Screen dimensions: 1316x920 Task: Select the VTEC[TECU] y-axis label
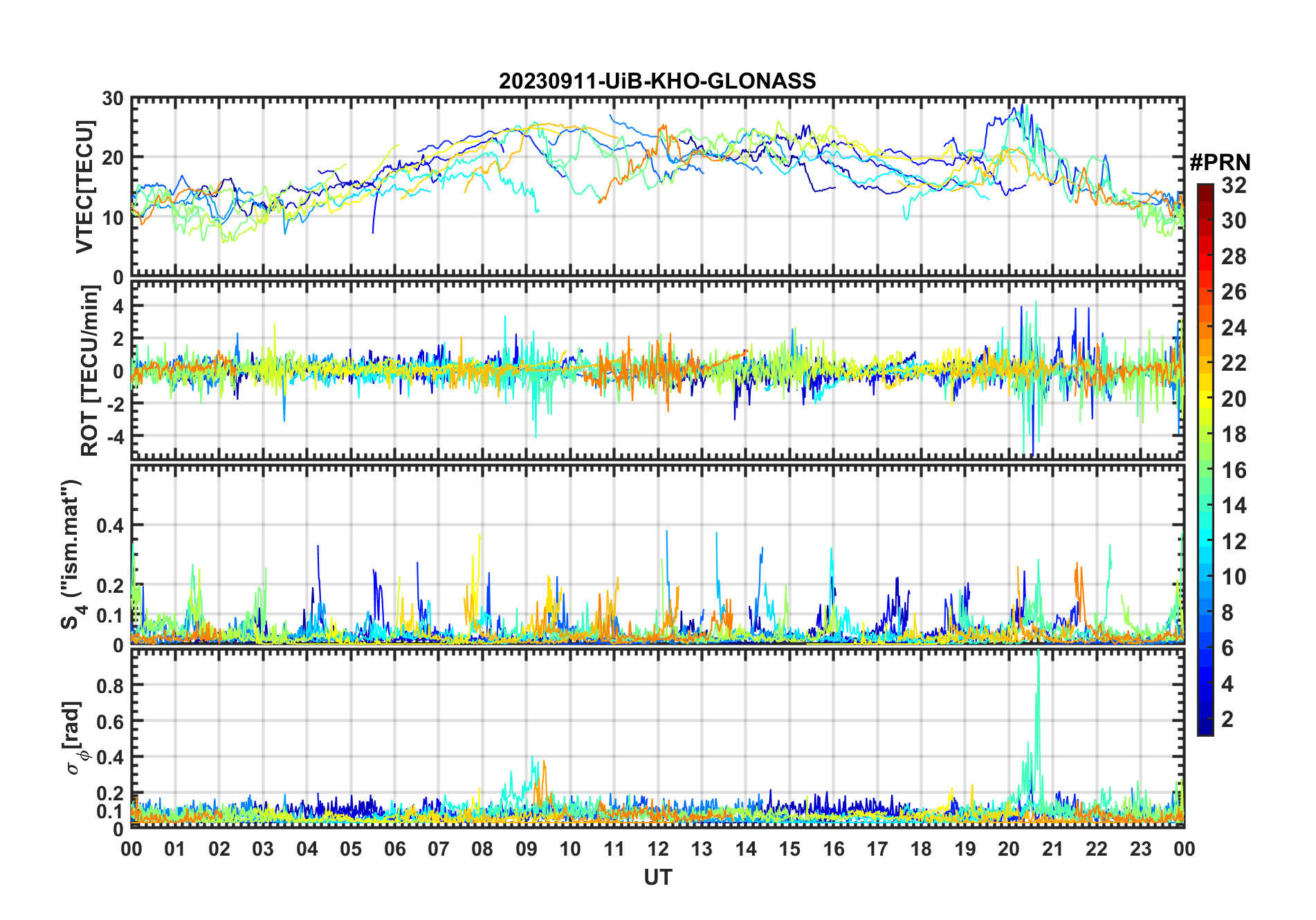pyautogui.click(x=84, y=187)
